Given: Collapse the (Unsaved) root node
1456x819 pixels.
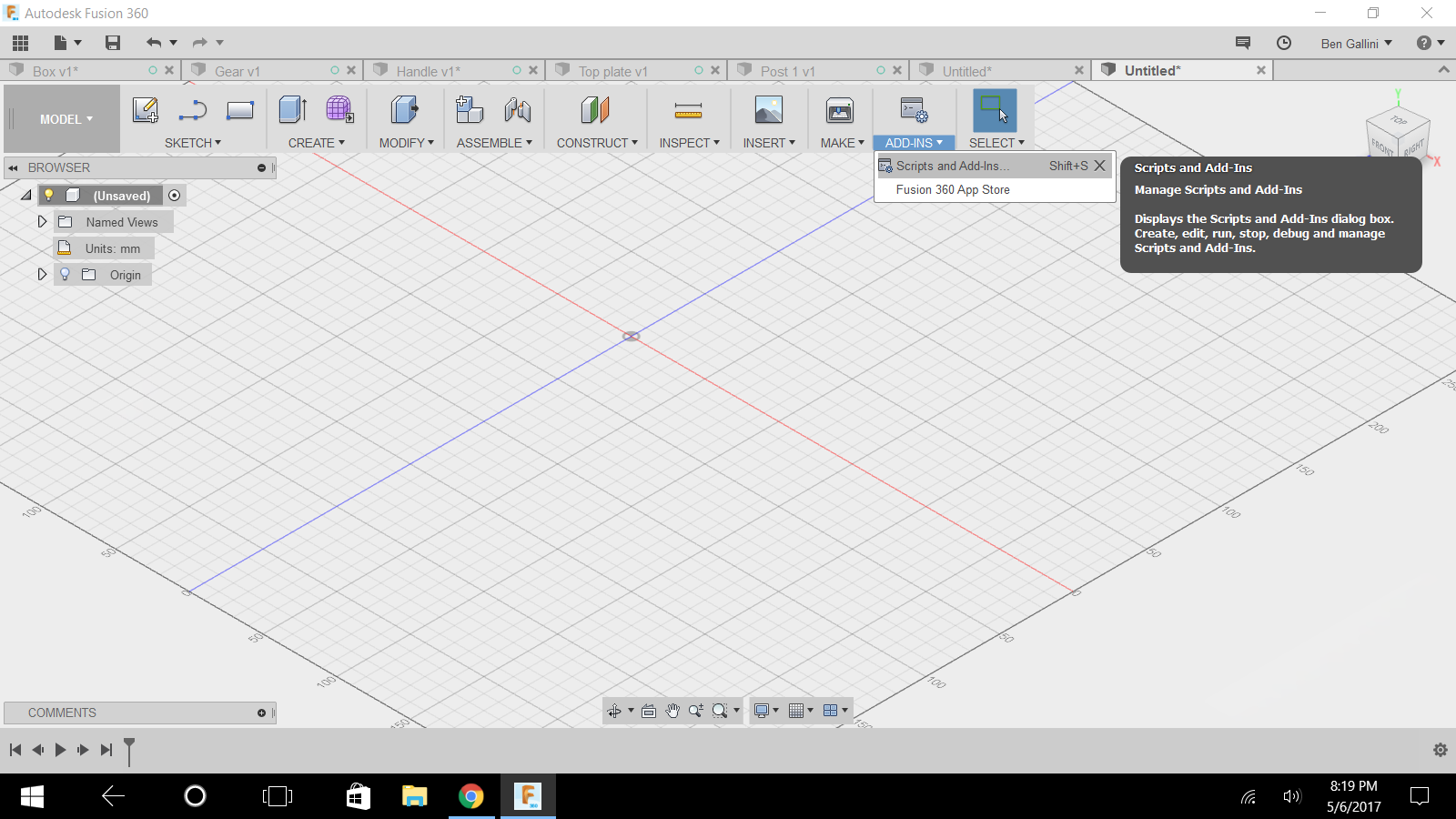Looking at the screenshot, I should [x=26, y=195].
